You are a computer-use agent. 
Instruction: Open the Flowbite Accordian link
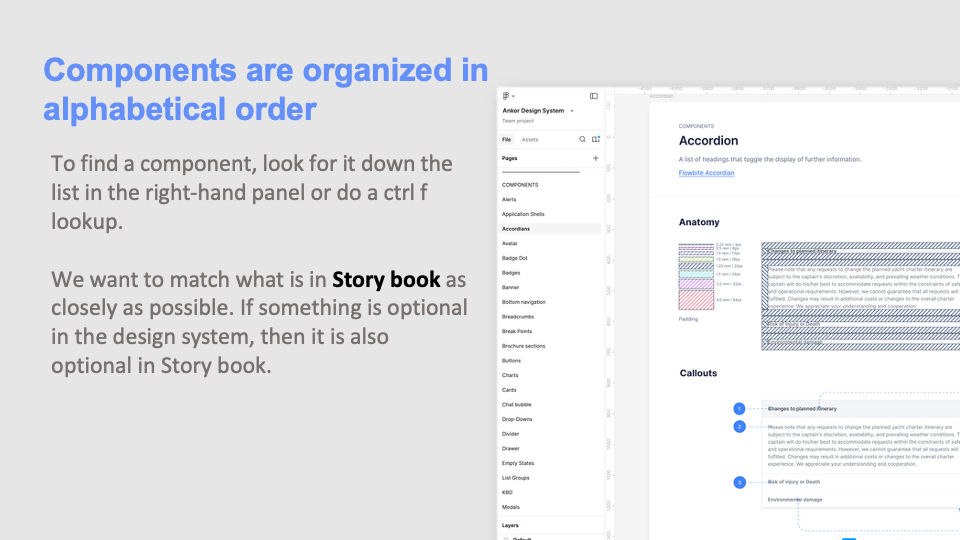click(x=706, y=173)
